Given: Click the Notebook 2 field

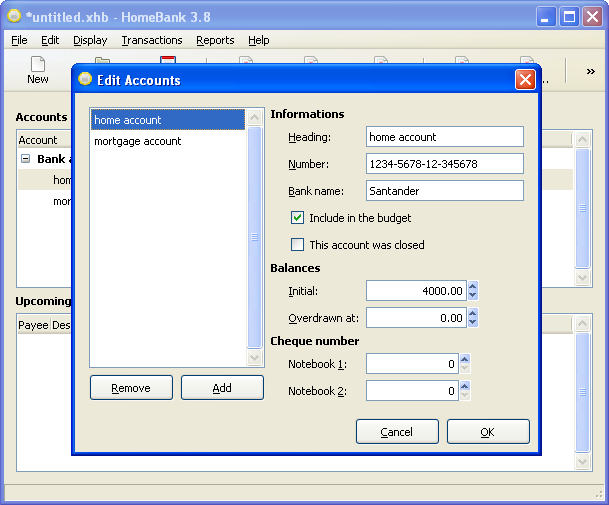Looking at the screenshot, I should click(x=412, y=391).
